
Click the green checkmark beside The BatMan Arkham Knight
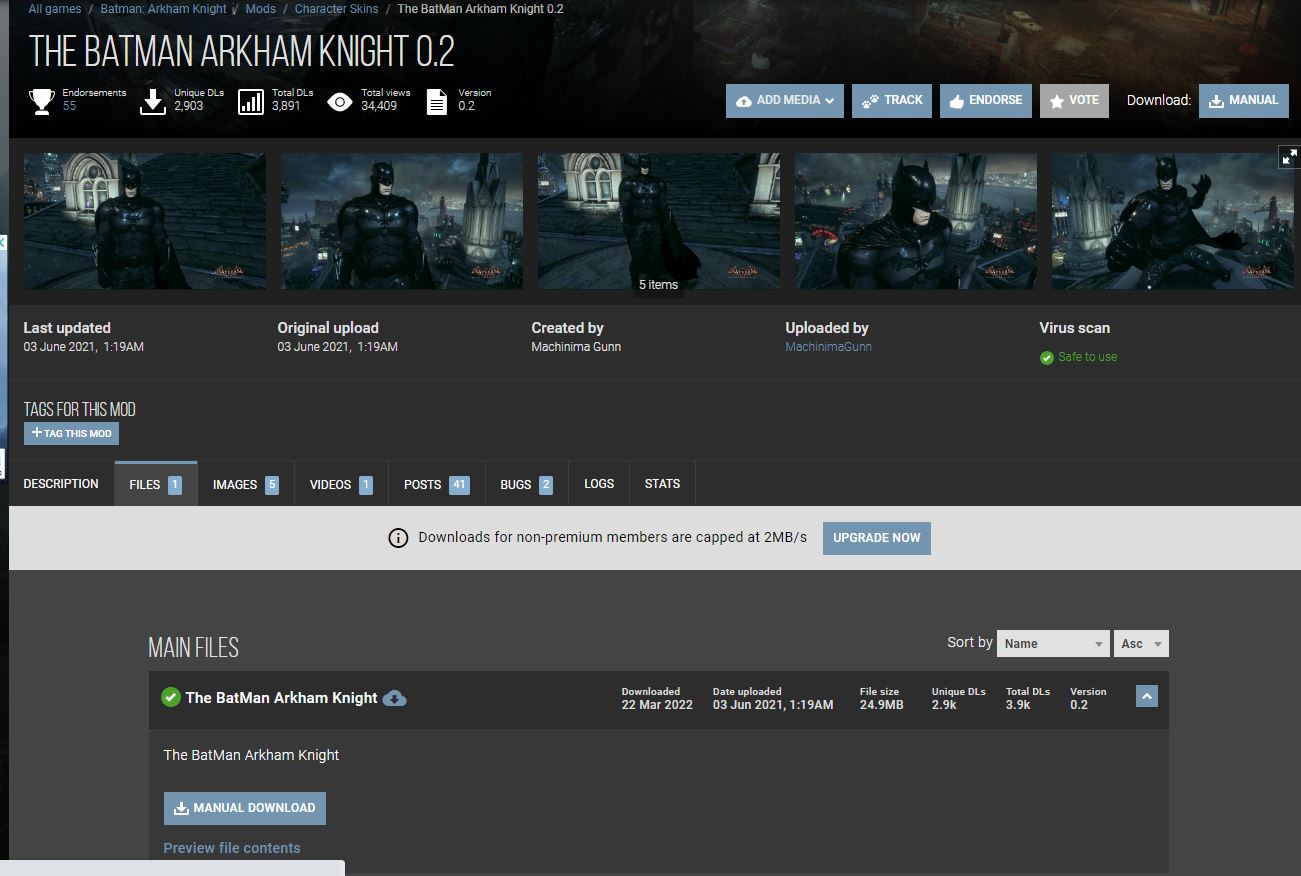171,697
